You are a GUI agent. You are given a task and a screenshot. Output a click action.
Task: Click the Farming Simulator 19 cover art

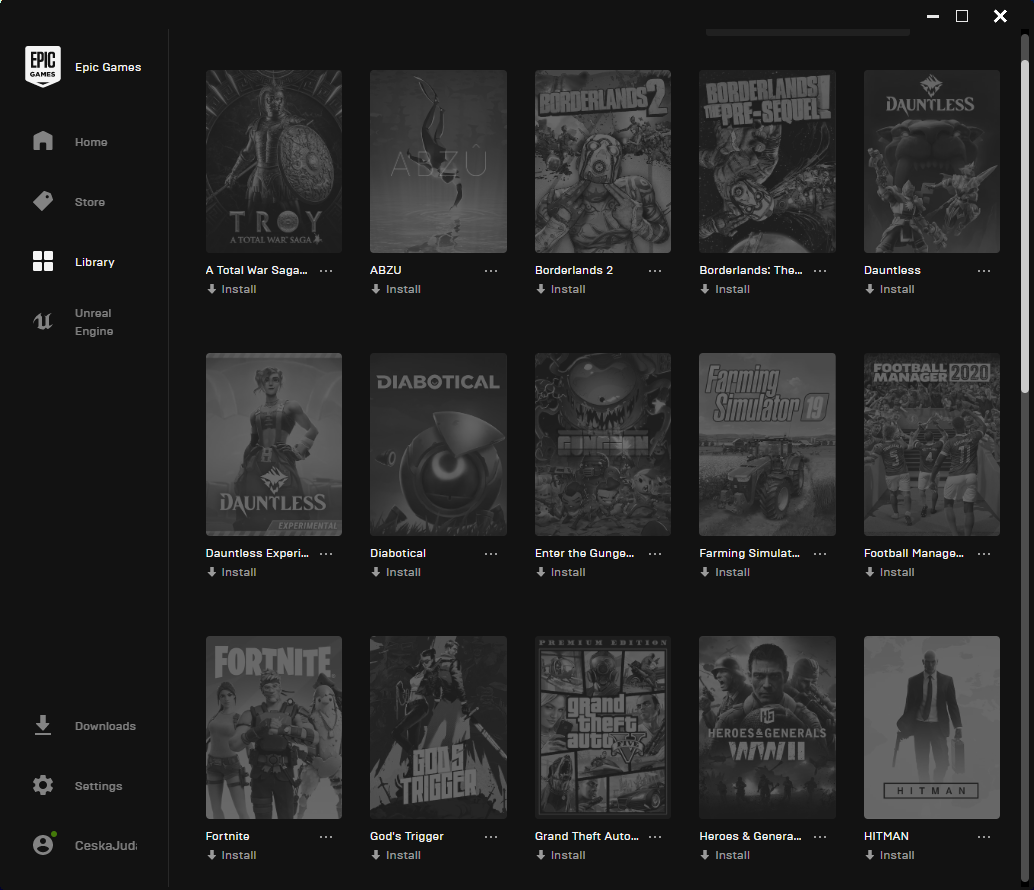768,444
